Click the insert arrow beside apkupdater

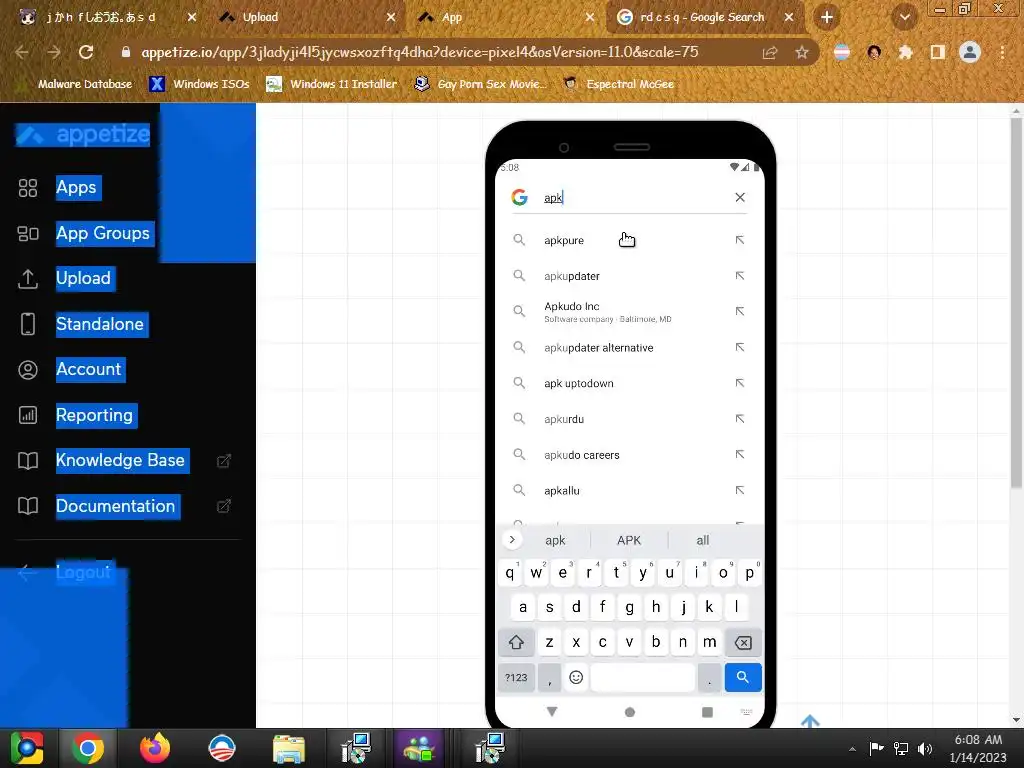point(740,276)
